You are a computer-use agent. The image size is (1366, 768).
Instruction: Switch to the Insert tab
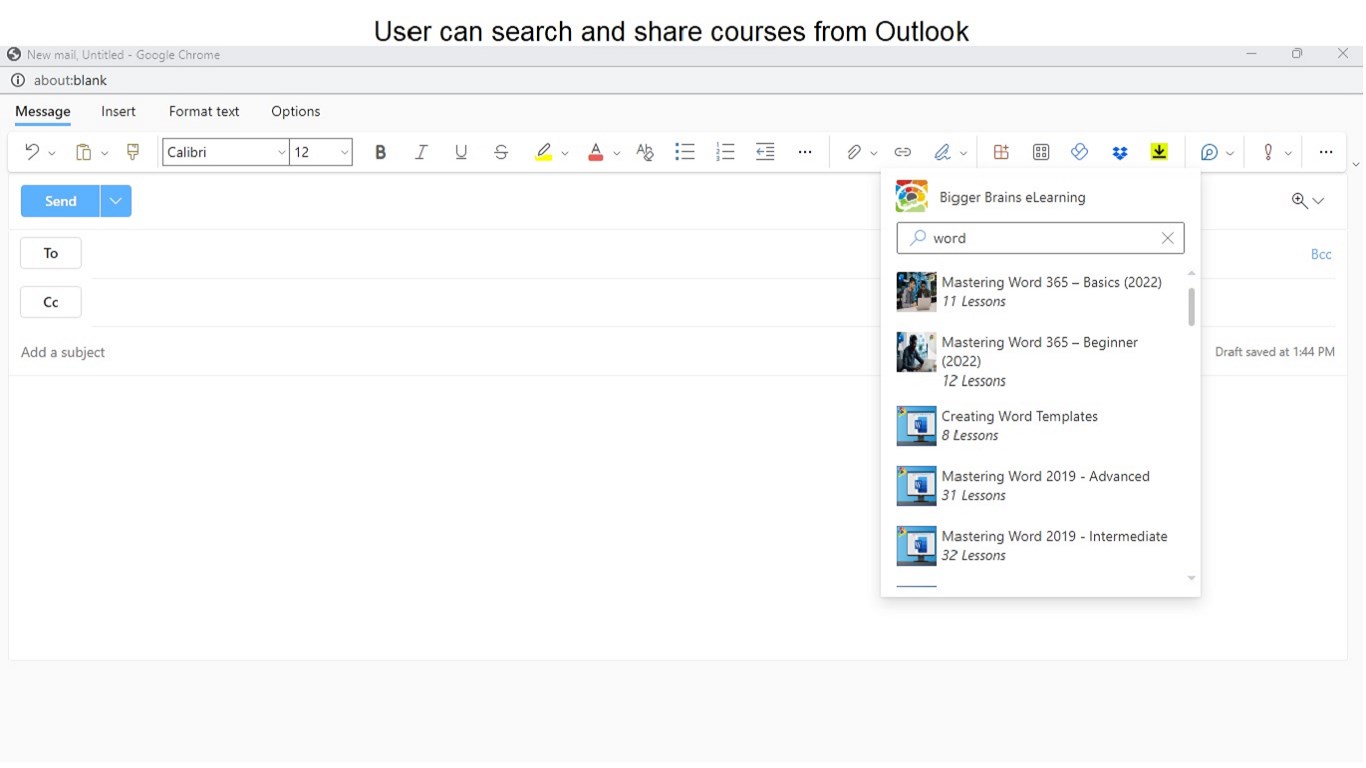tap(118, 111)
